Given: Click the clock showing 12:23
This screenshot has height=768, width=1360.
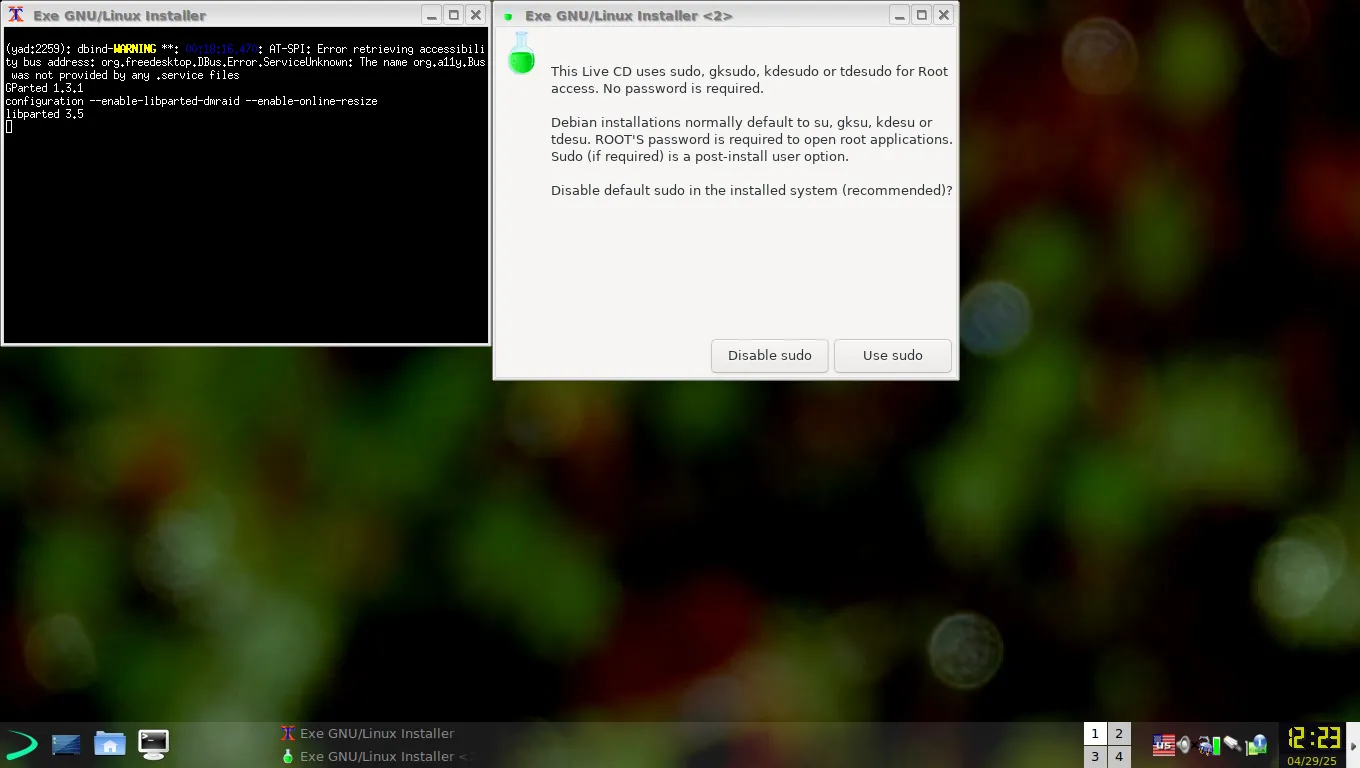Looking at the screenshot, I should point(1312,738).
